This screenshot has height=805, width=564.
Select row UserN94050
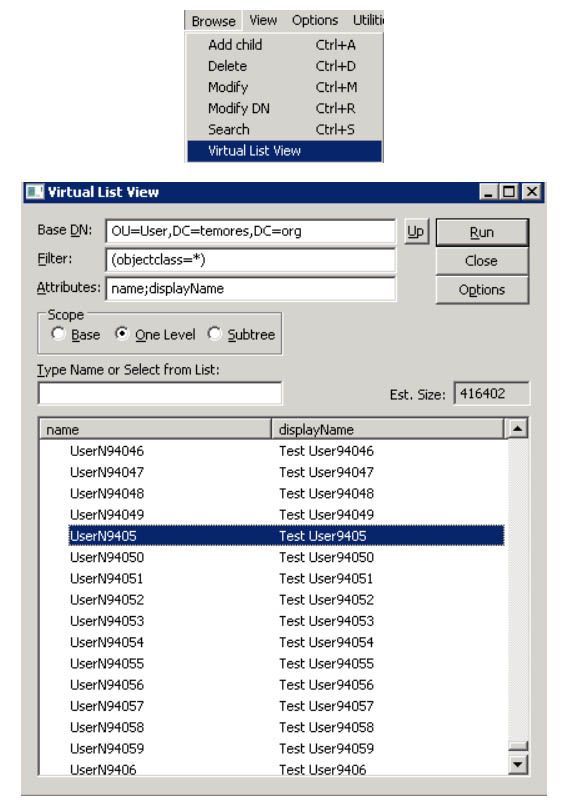click(286, 557)
